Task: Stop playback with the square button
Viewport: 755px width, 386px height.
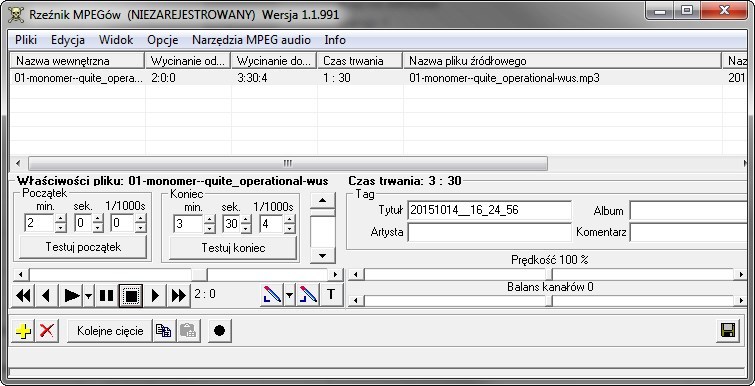Action: click(x=130, y=295)
